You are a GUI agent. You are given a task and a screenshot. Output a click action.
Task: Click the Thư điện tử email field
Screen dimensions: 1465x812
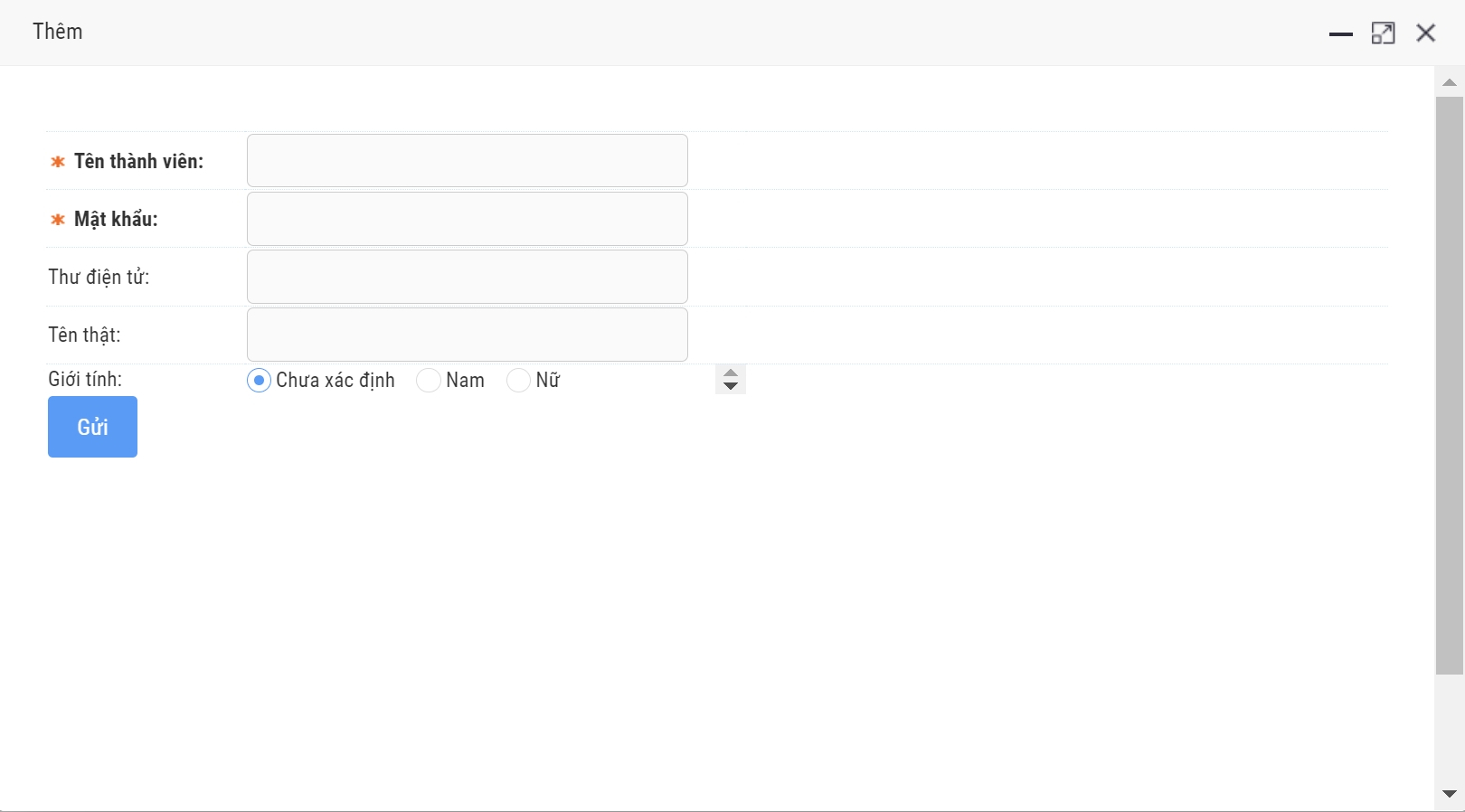(x=467, y=277)
